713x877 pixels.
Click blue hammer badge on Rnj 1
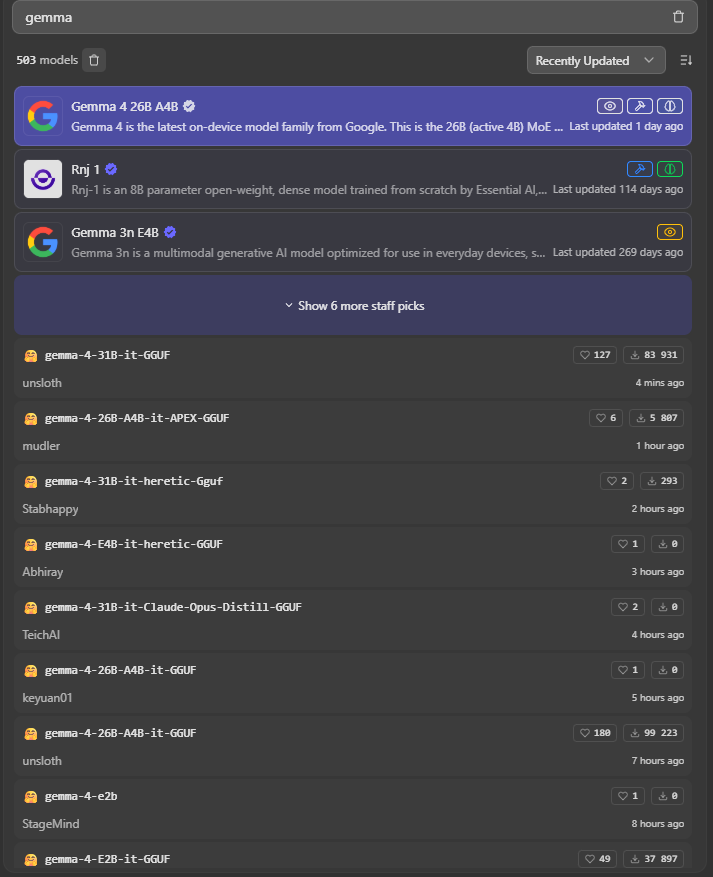pyautogui.click(x=640, y=169)
